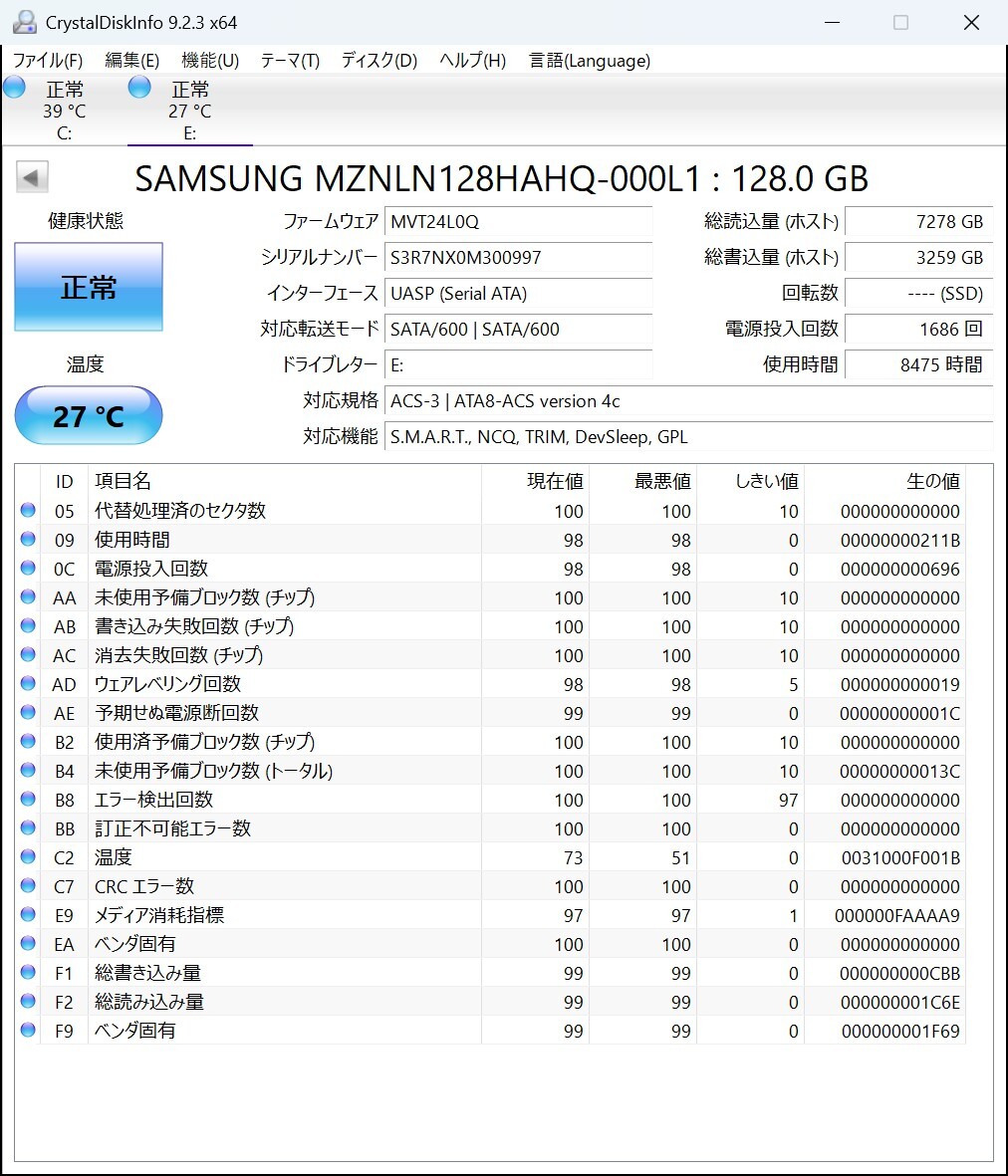Viewport: 1008px width, 1176px height.
Task: Click the previous disk arrow icon
Action: coord(32,179)
